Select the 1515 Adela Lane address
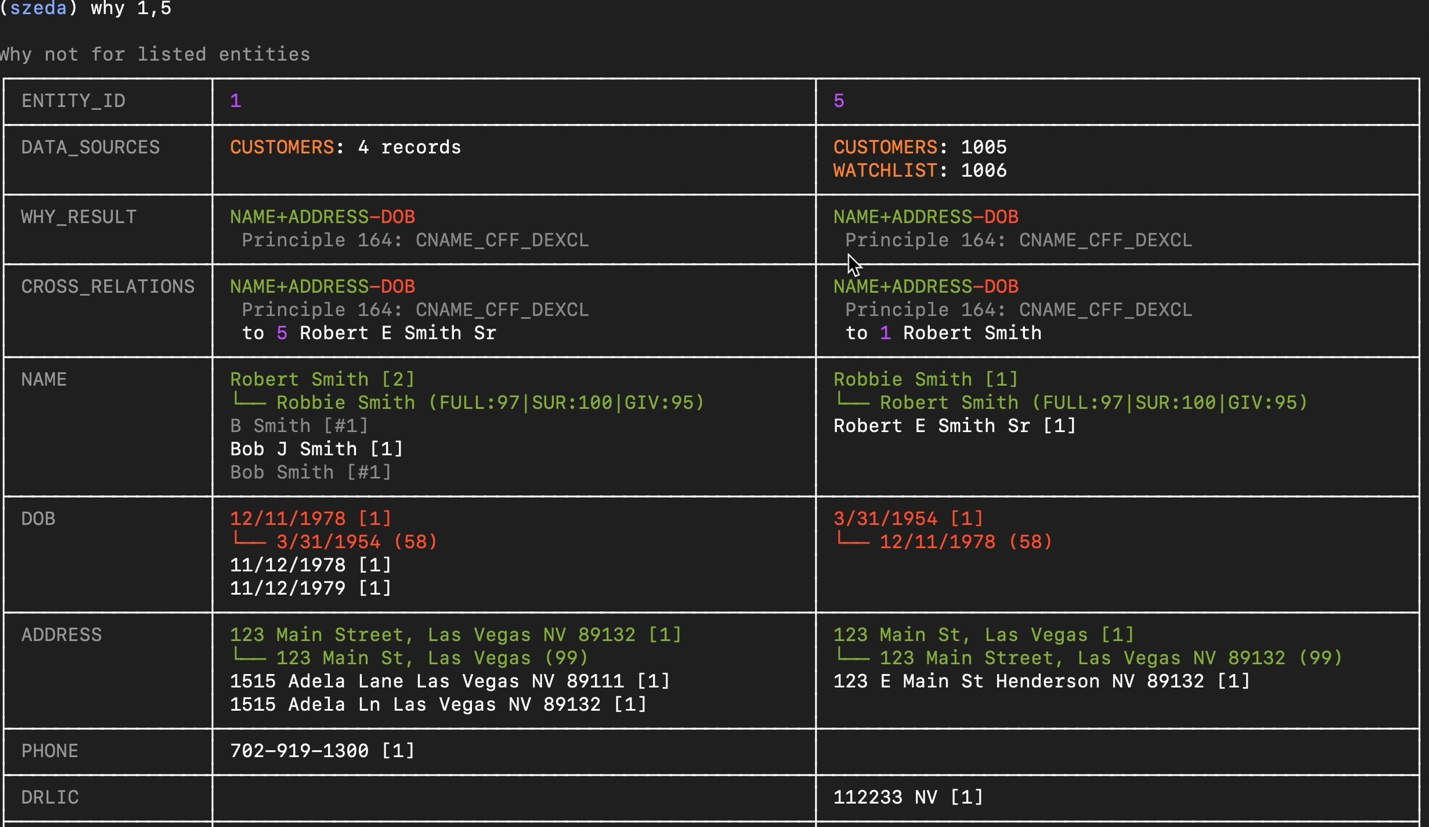Screen dimensions: 1429x827 [x=449, y=682]
